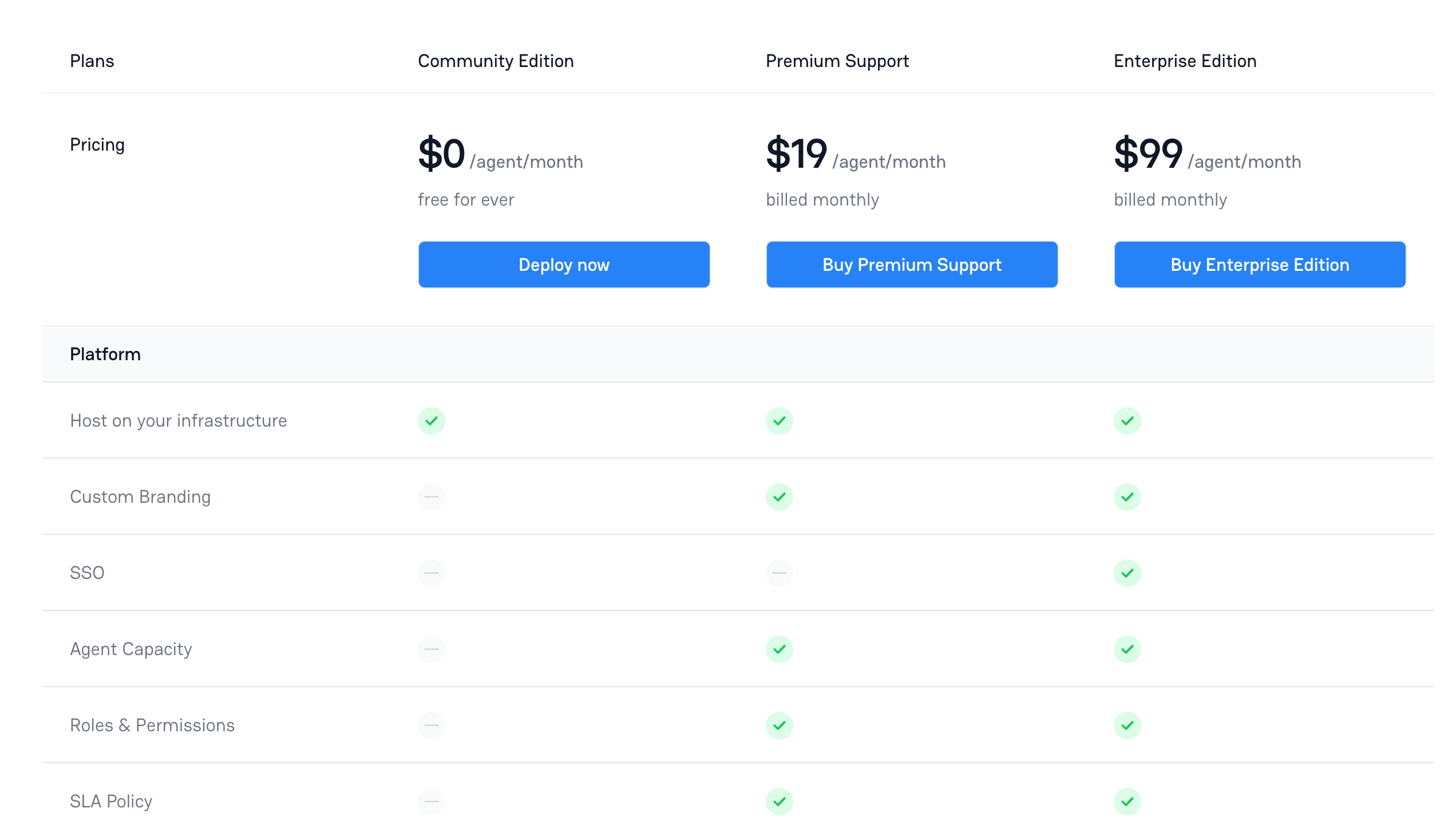Image resolution: width=1456 pixels, height=820 pixels.
Task: Select the Community Edition column header
Action: (x=496, y=61)
